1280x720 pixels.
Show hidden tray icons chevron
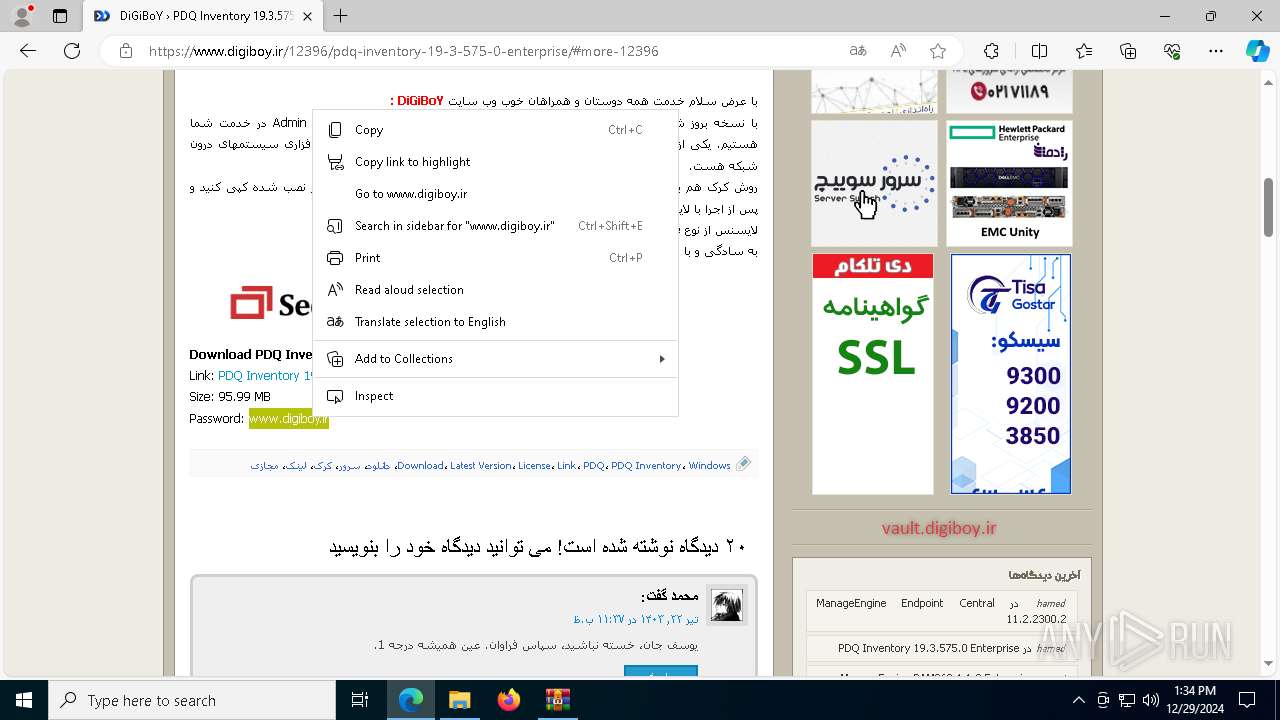1078,700
